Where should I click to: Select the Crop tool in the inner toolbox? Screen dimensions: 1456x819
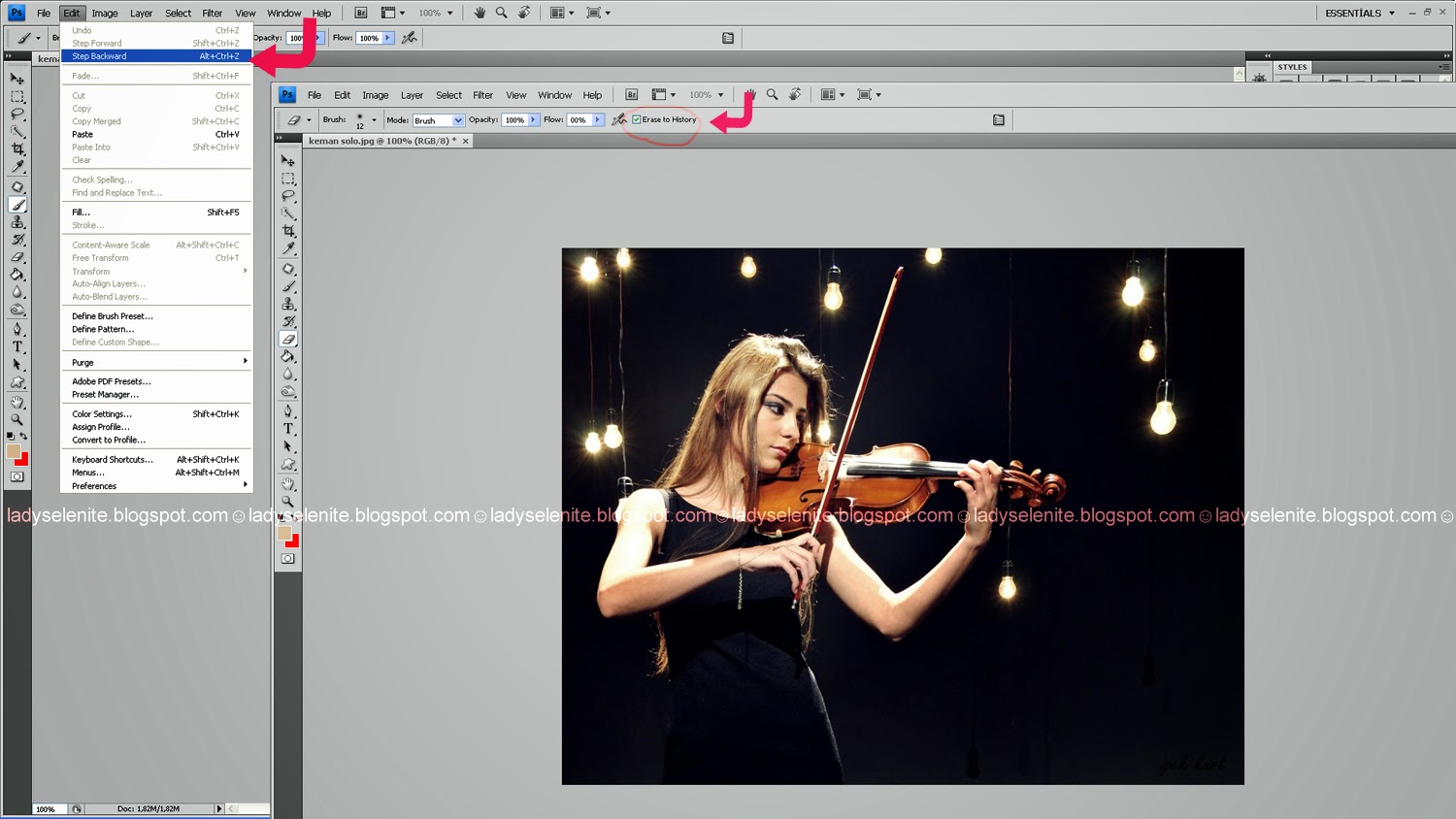point(288,231)
